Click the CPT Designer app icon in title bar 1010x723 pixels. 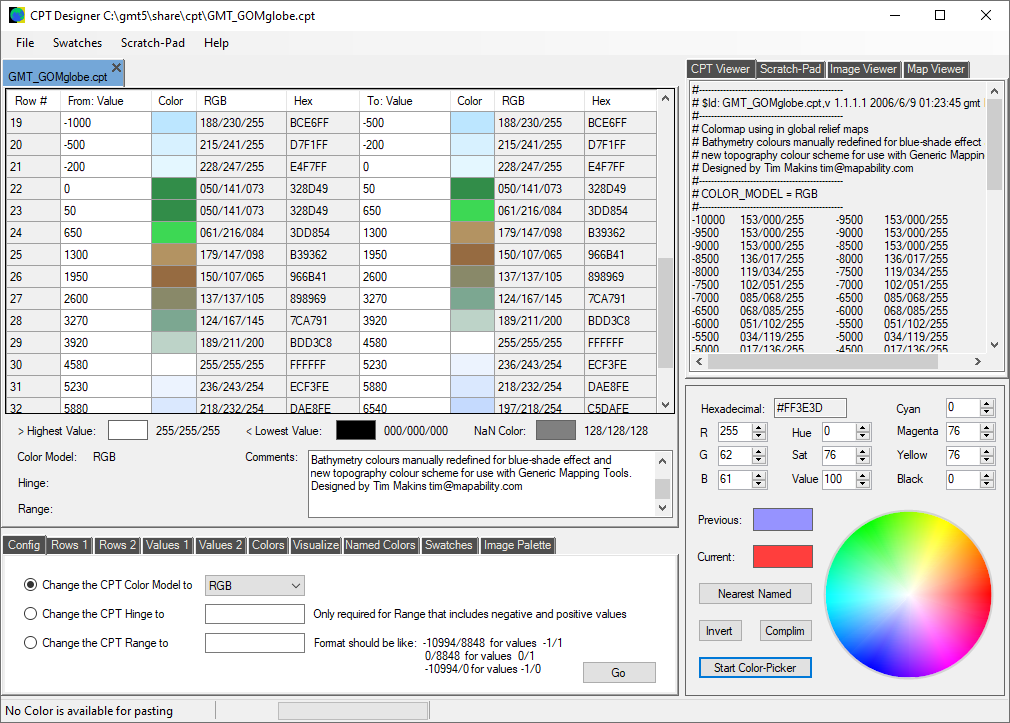tap(17, 15)
